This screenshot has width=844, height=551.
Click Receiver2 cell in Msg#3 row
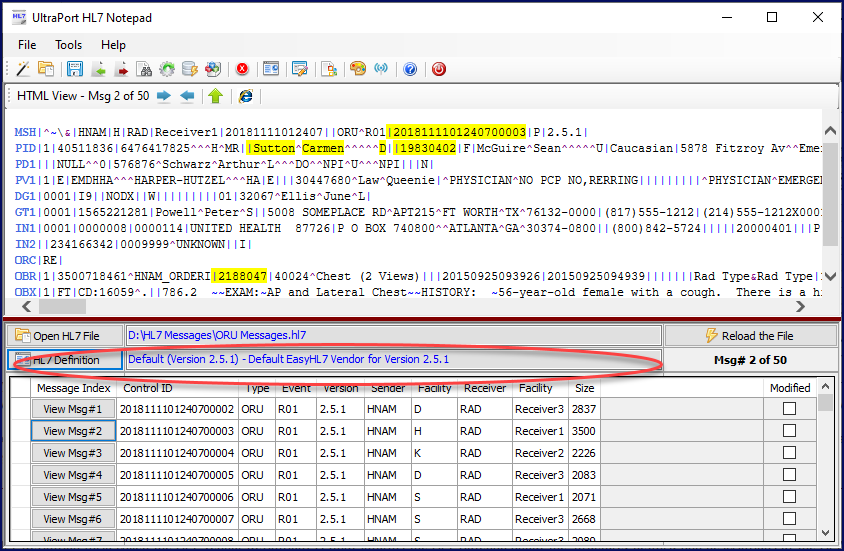(539, 453)
